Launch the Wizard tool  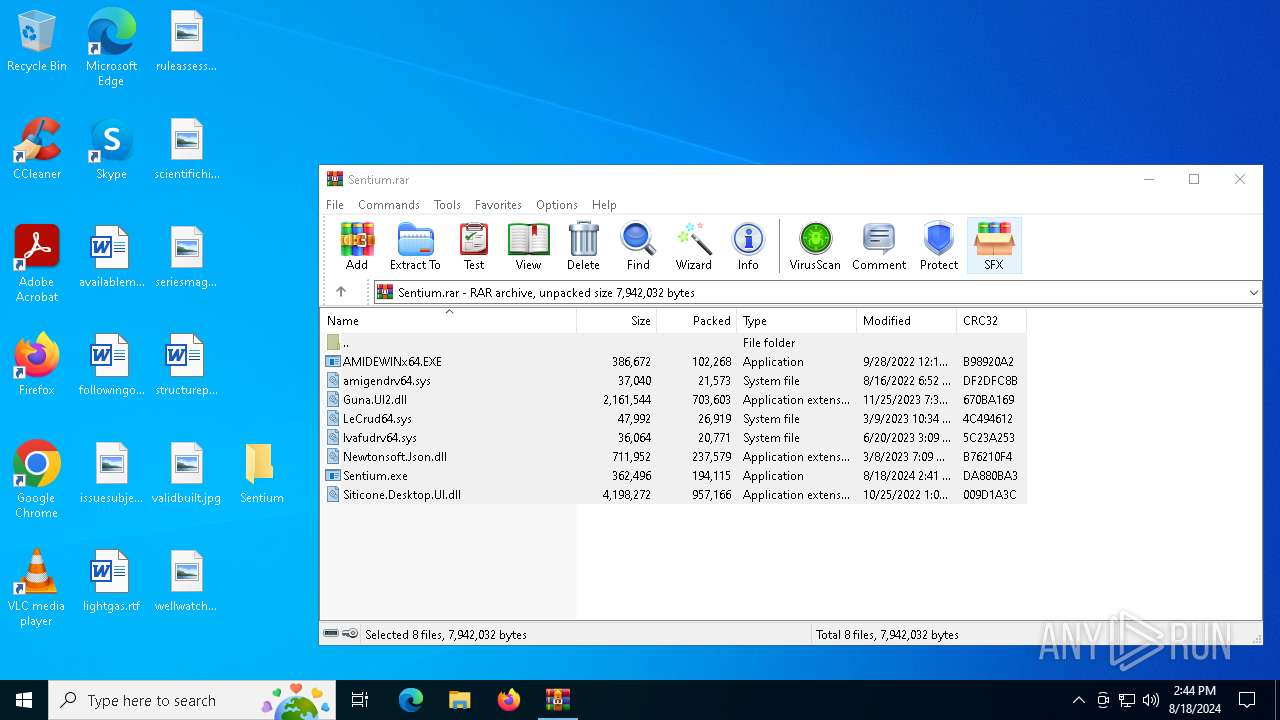693,246
